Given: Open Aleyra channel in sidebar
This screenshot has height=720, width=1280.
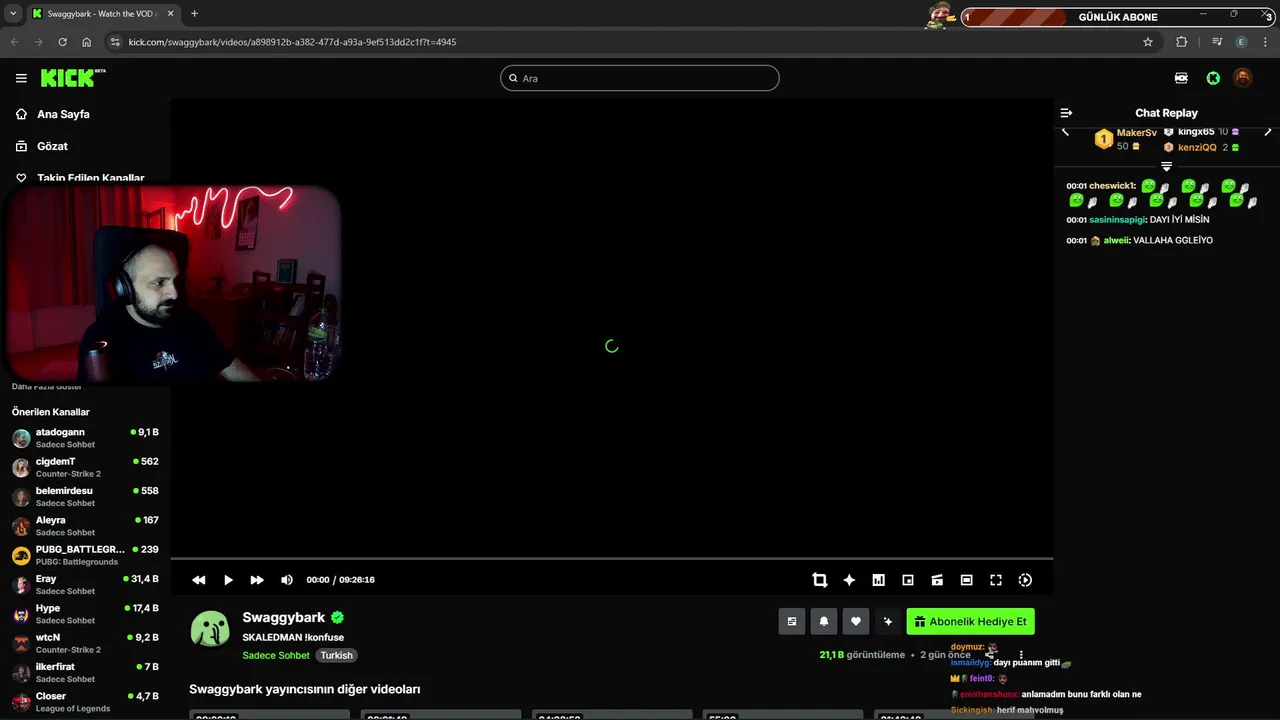Looking at the screenshot, I should point(85,526).
